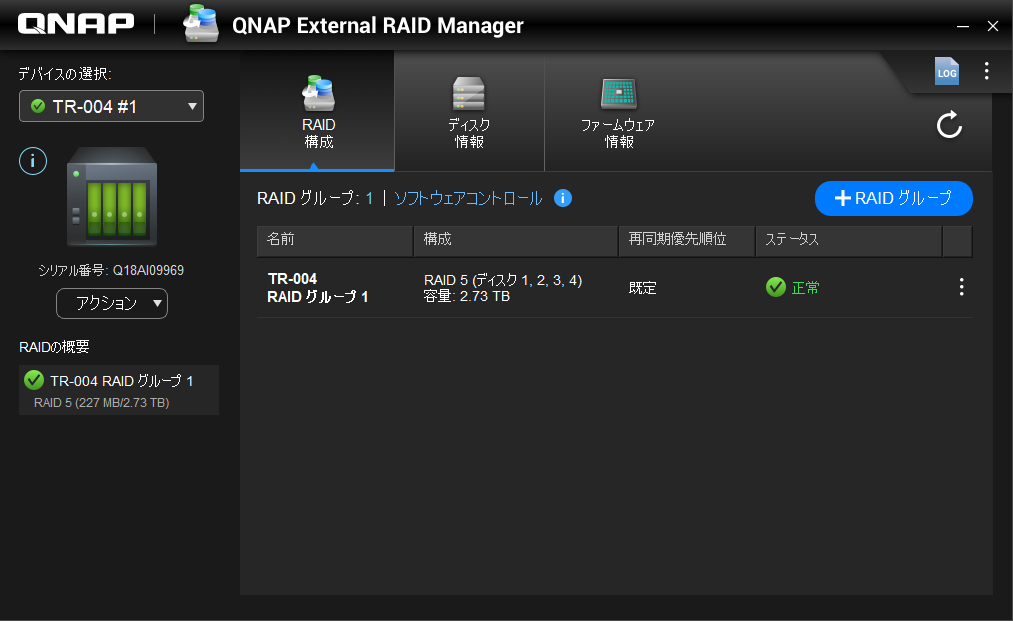Image resolution: width=1013 pixels, height=622 pixels.
Task: Open the LOG file icon
Action: point(946,71)
